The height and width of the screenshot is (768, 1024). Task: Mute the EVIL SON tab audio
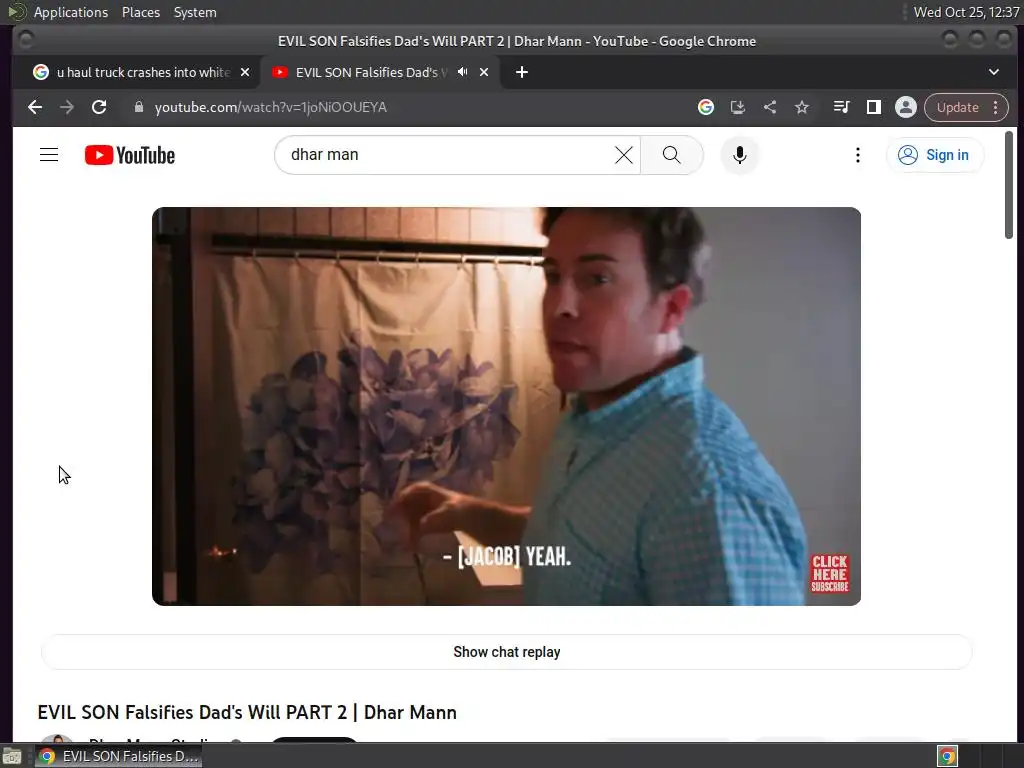tap(462, 72)
